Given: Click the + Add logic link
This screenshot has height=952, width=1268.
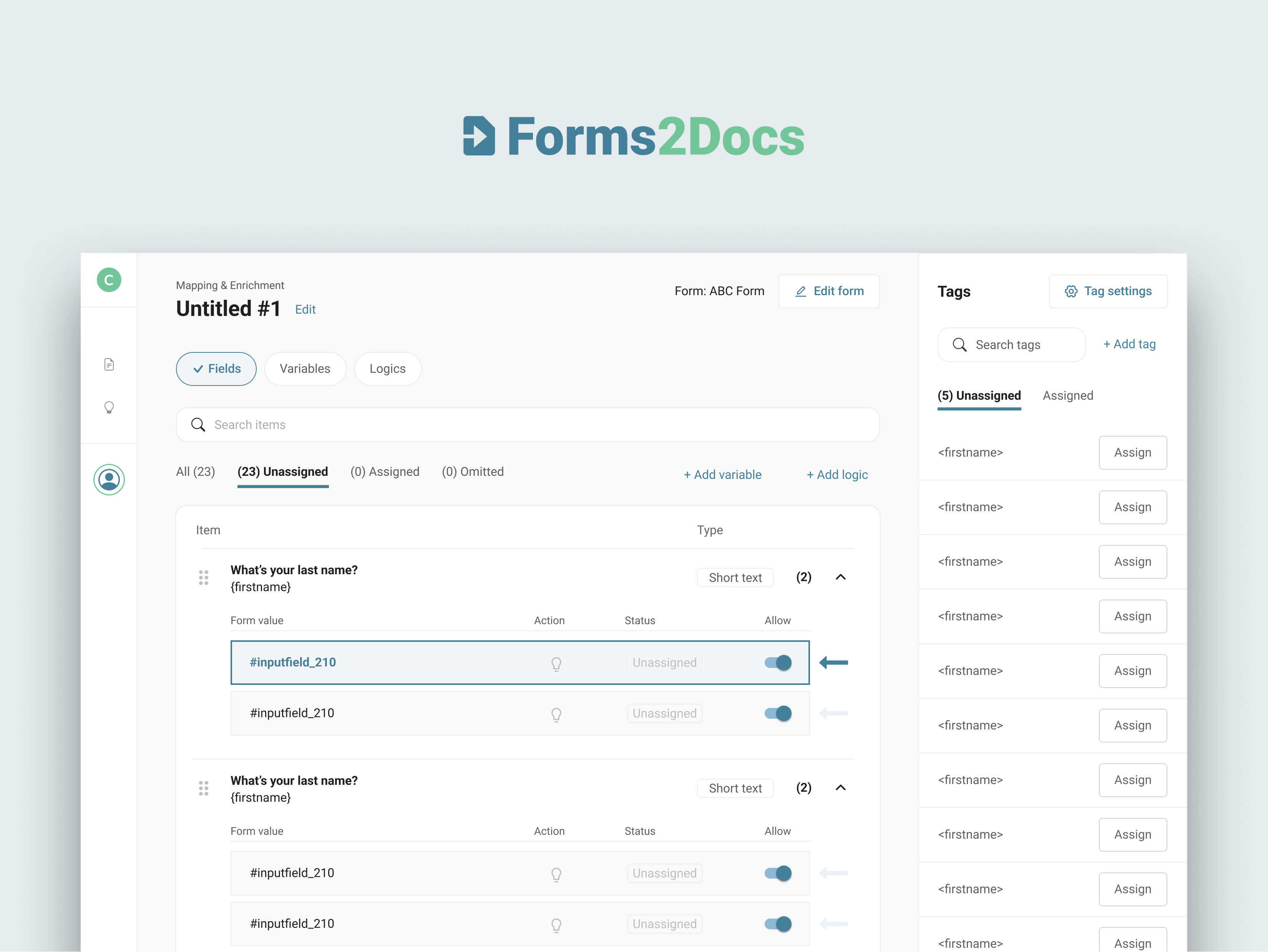Looking at the screenshot, I should [837, 475].
